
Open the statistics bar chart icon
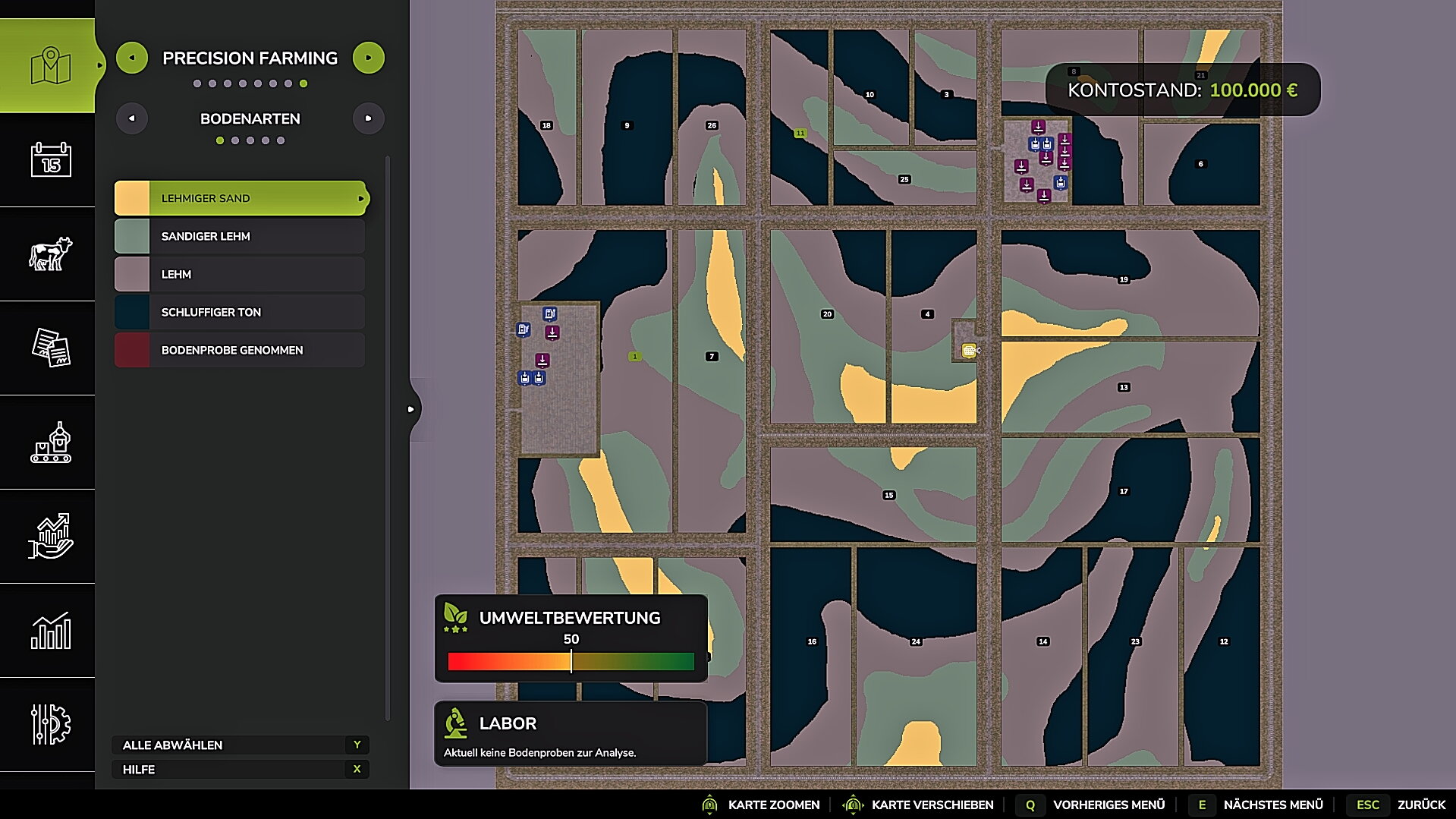(x=50, y=631)
